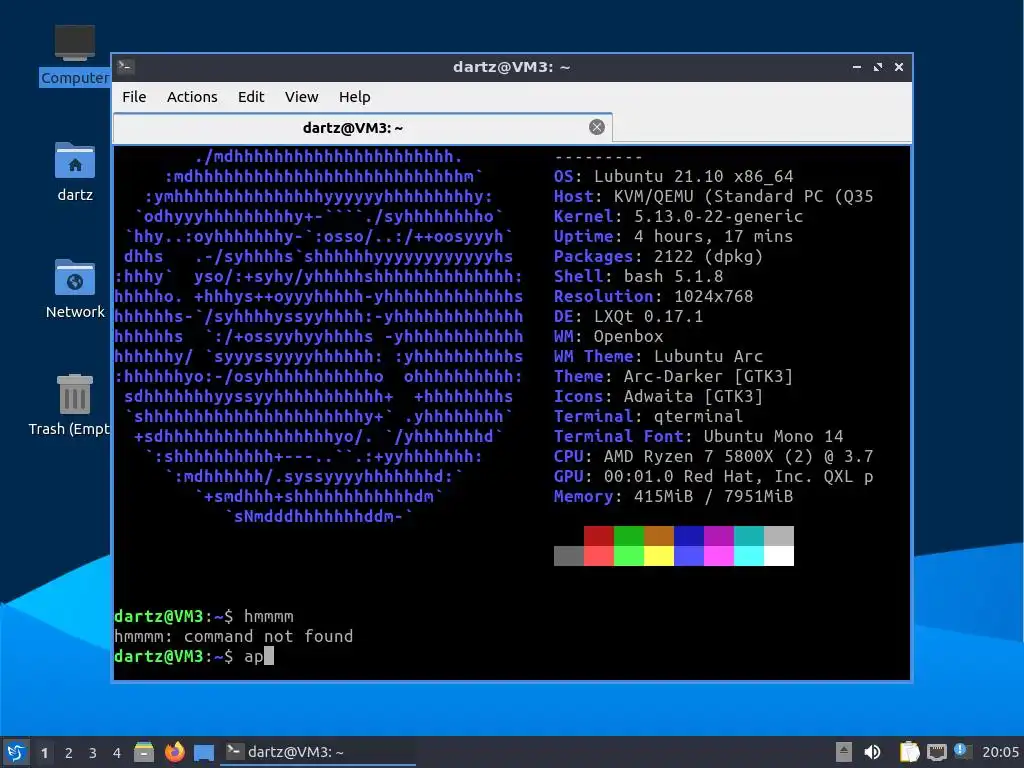Click the bright yellow color block
Screen dimensions: 1024x768
click(x=659, y=556)
